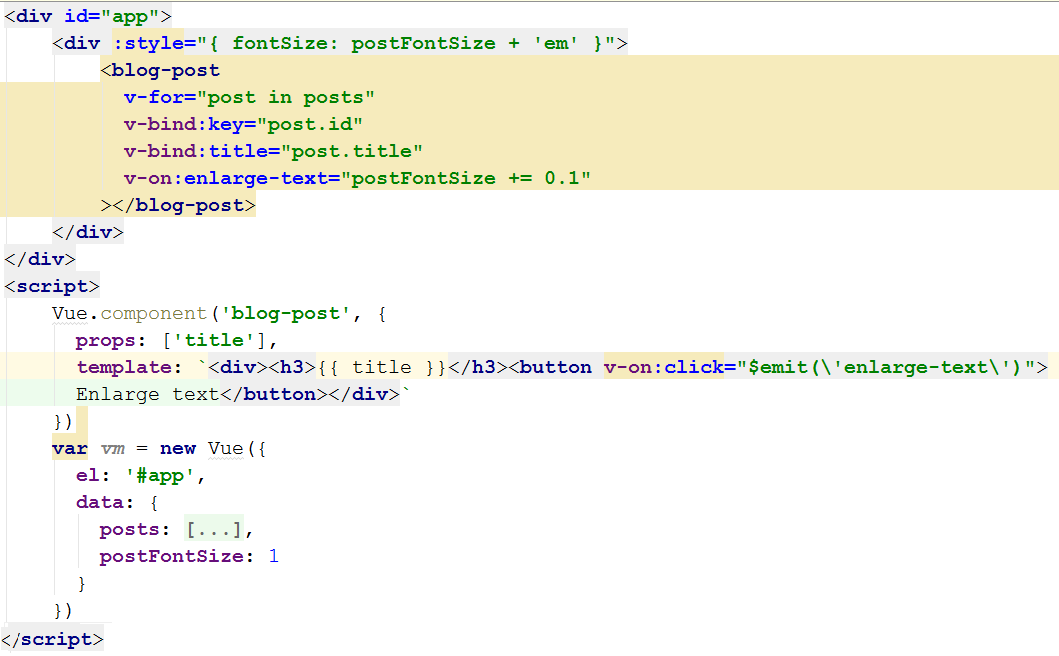Click the el key
The height and width of the screenshot is (656, 1059).
(88, 476)
